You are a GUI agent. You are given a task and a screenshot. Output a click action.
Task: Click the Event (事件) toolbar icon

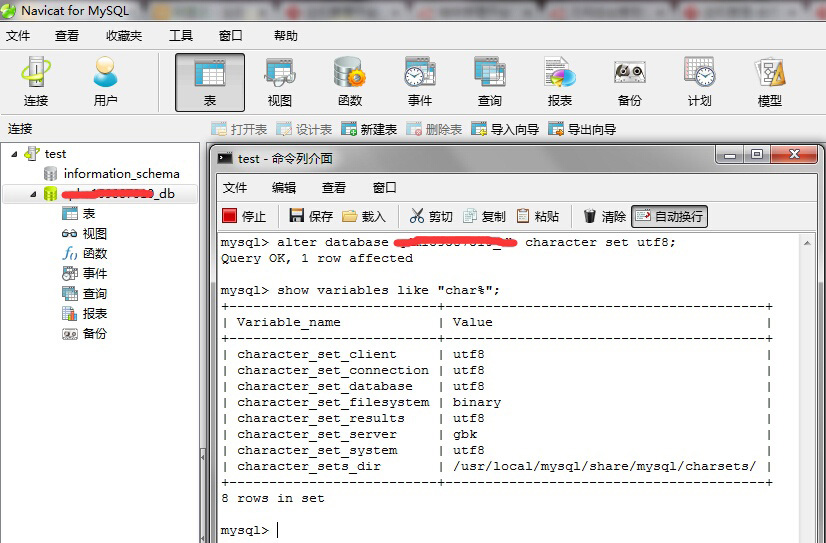point(420,82)
